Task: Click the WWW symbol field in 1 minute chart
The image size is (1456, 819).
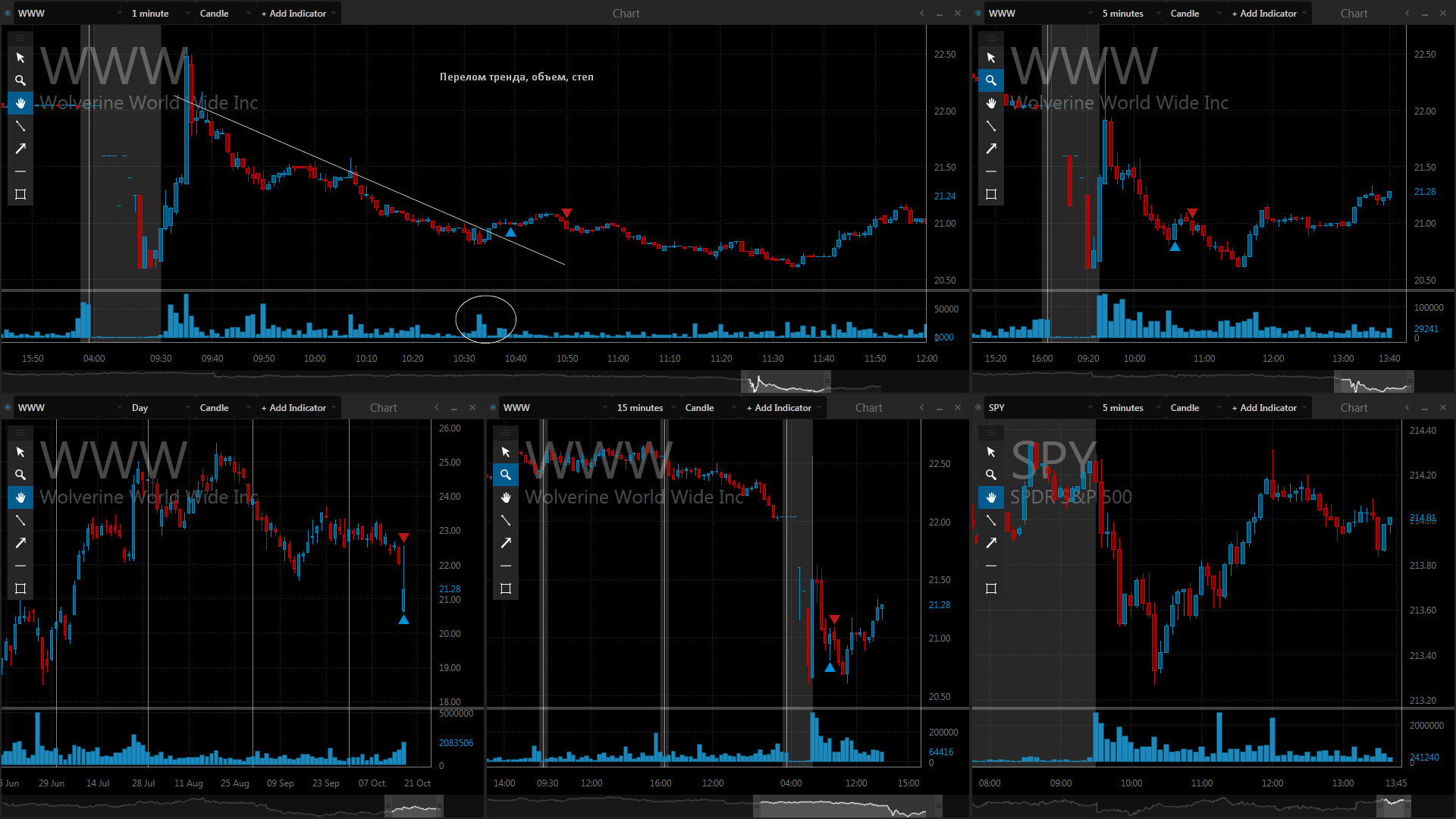Action: pyautogui.click(x=70, y=13)
